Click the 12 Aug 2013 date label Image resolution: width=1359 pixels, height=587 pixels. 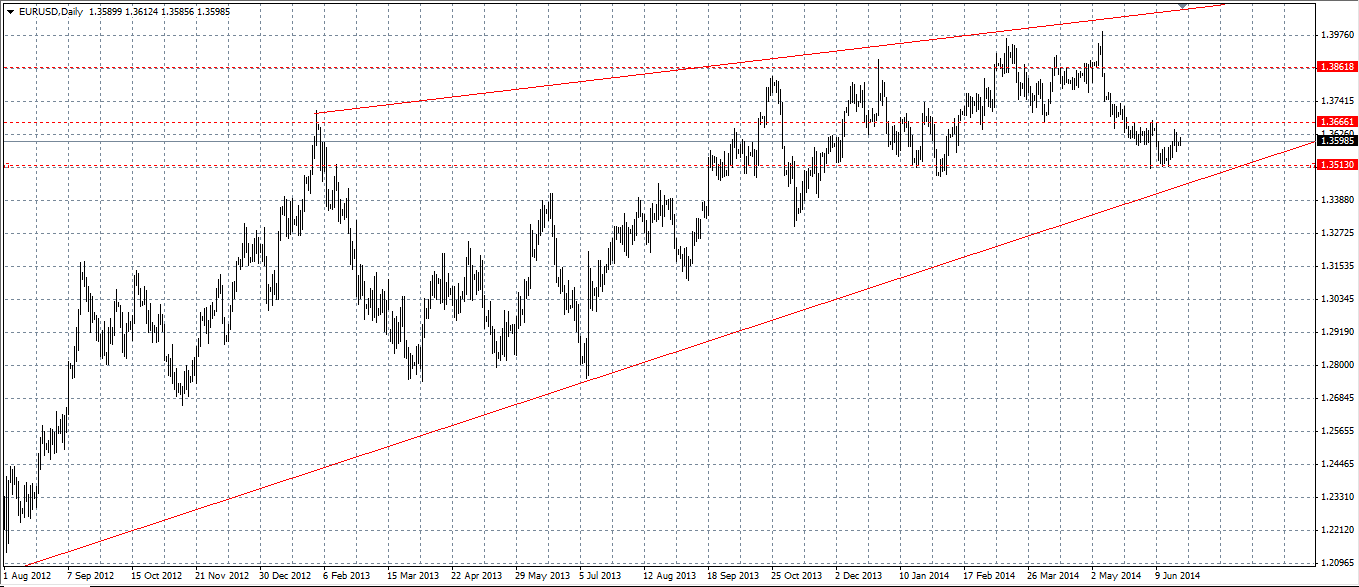click(x=670, y=577)
